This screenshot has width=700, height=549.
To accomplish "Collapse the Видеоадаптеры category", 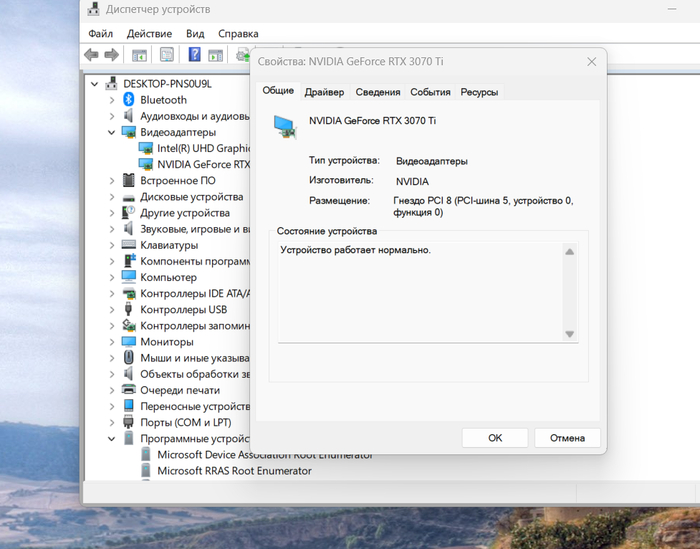I will click(x=112, y=132).
